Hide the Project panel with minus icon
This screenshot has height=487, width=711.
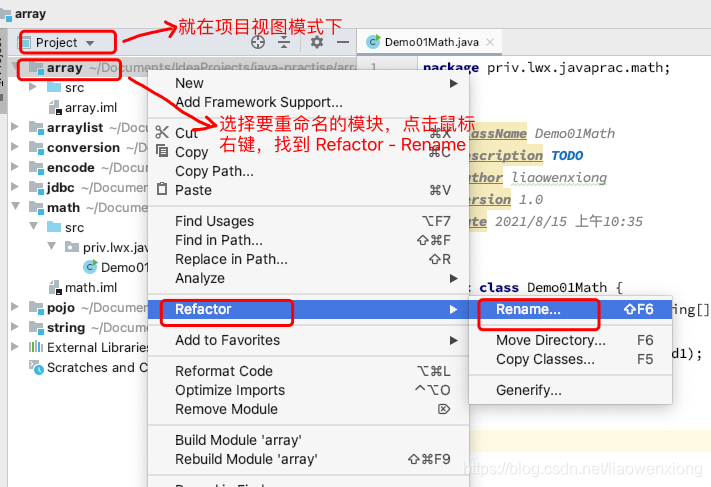[343, 42]
